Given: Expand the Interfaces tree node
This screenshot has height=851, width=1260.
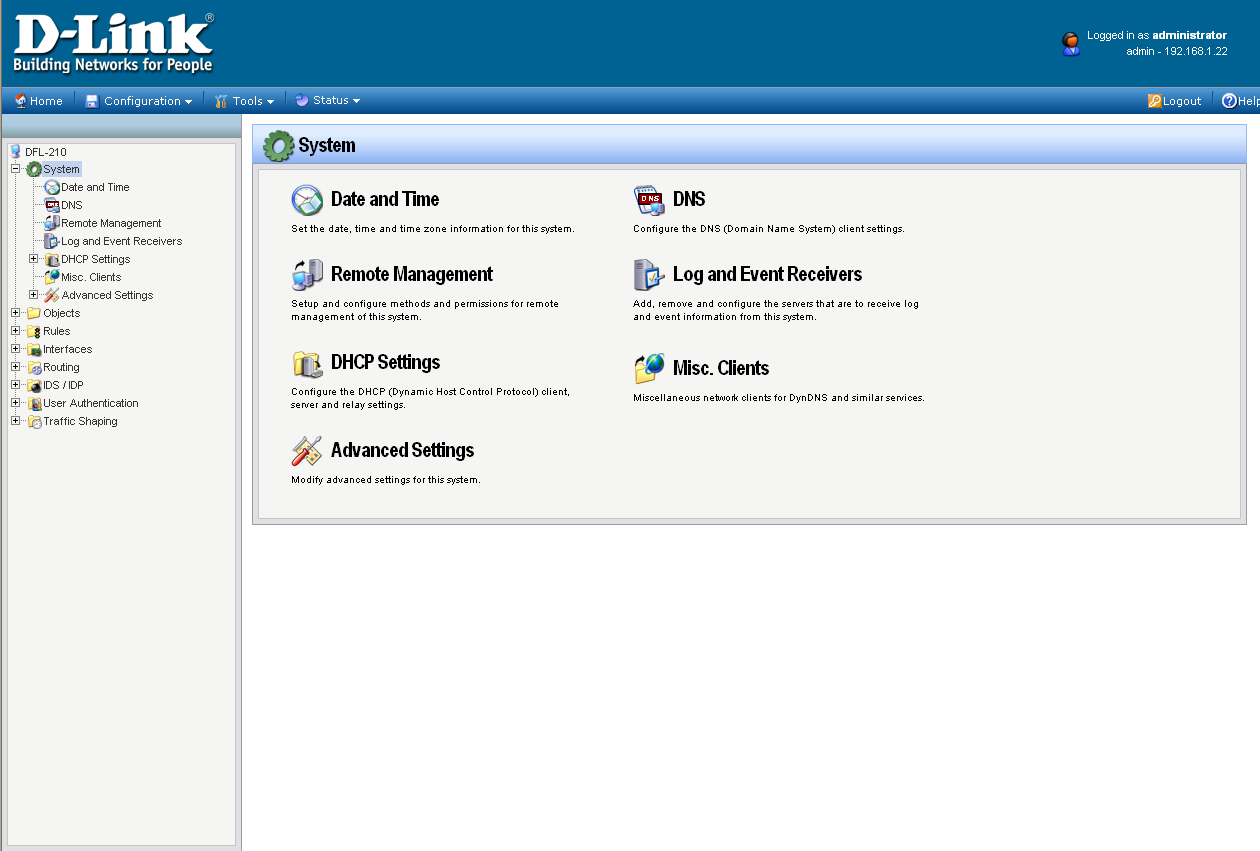Looking at the screenshot, I should click(x=16, y=349).
